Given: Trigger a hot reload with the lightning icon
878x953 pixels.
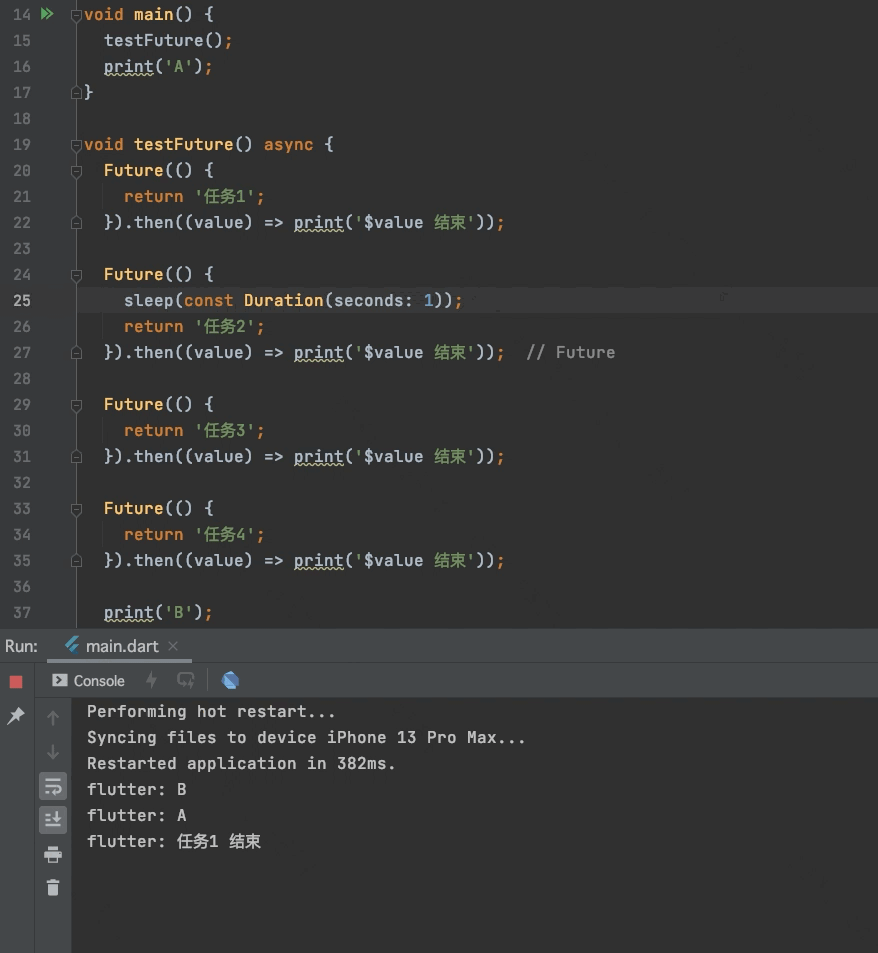Looking at the screenshot, I should [149, 680].
